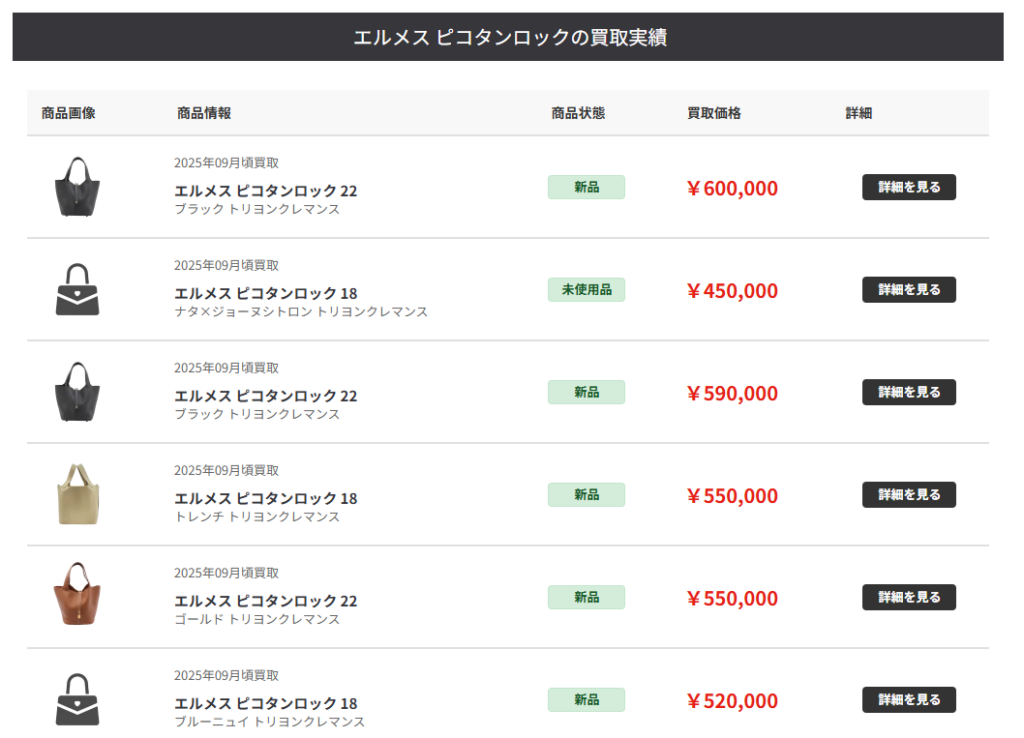Select the ¥550,000 price in the ゴールド row
The image size is (1024, 738).
coord(732,599)
